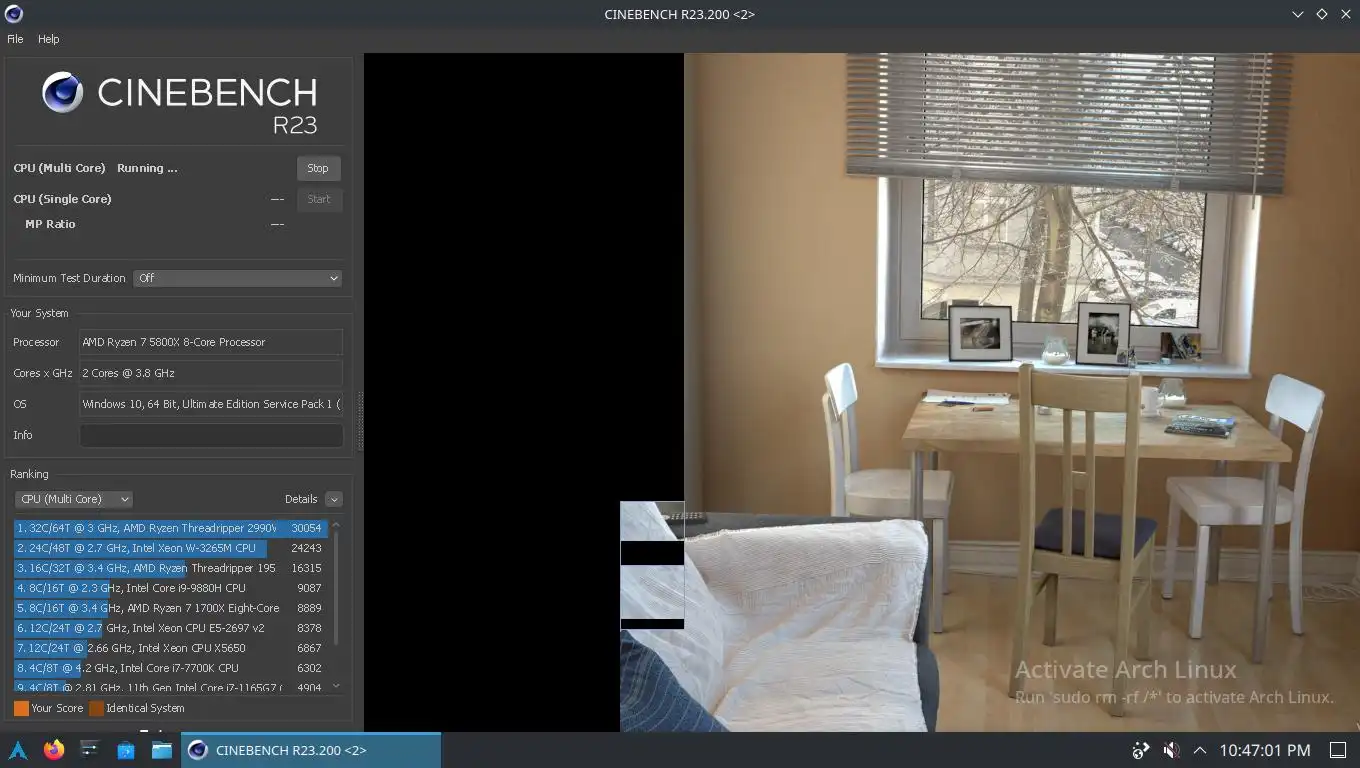Click the brown Identical System swatch
Image resolution: width=1360 pixels, height=768 pixels.
click(96, 708)
